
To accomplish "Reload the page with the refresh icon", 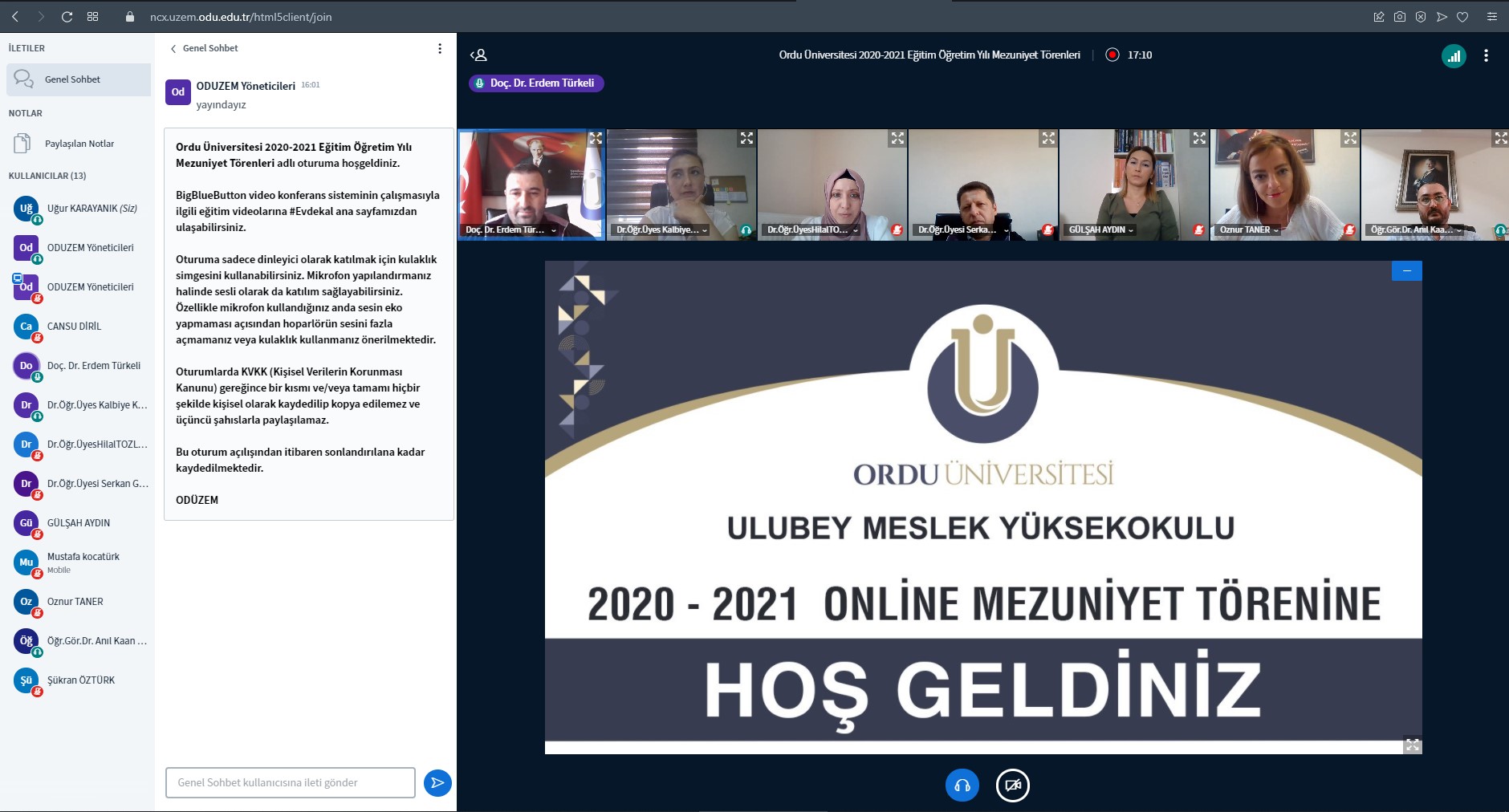I will (x=67, y=16).
